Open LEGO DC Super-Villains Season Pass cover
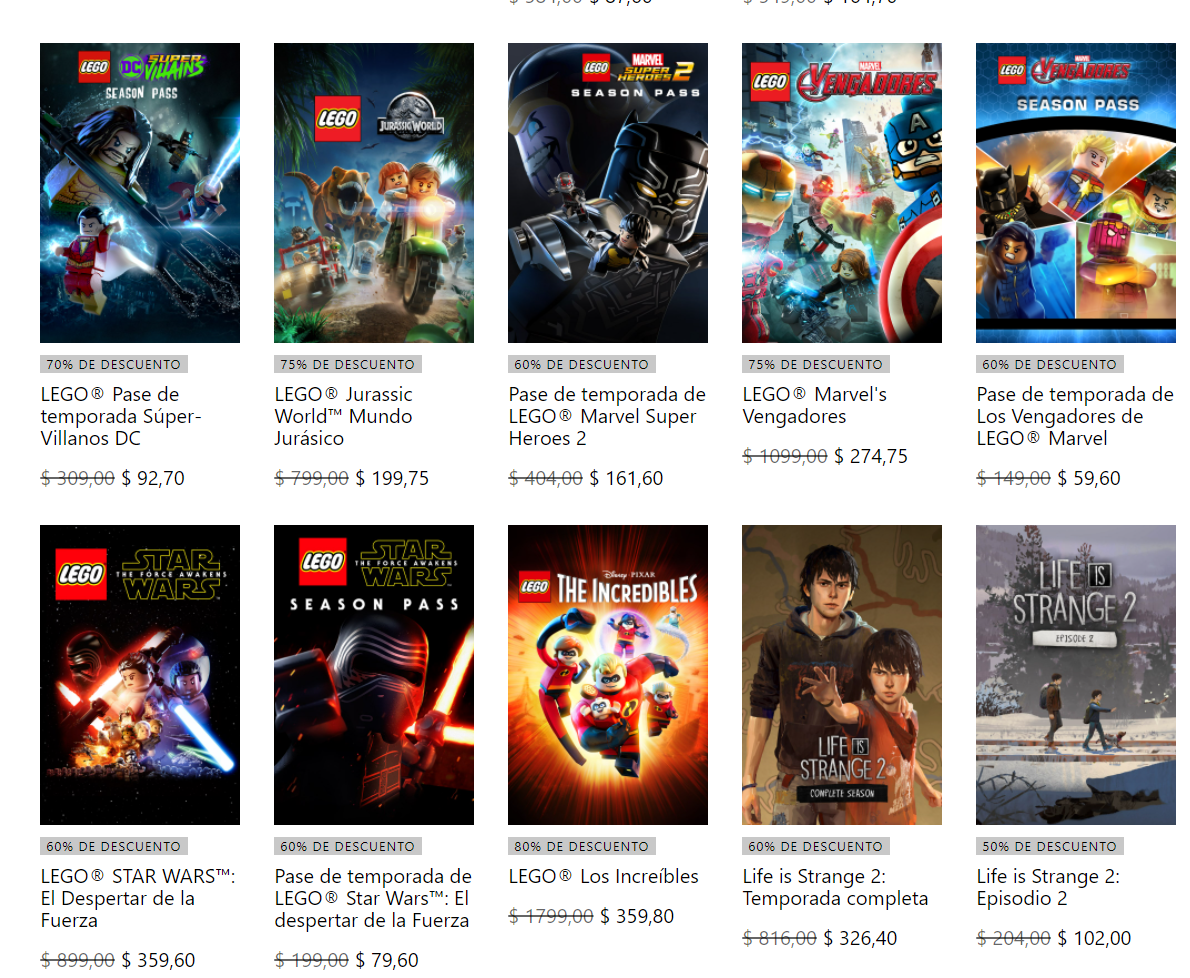 pyautogui.click(x=140, y=193)
